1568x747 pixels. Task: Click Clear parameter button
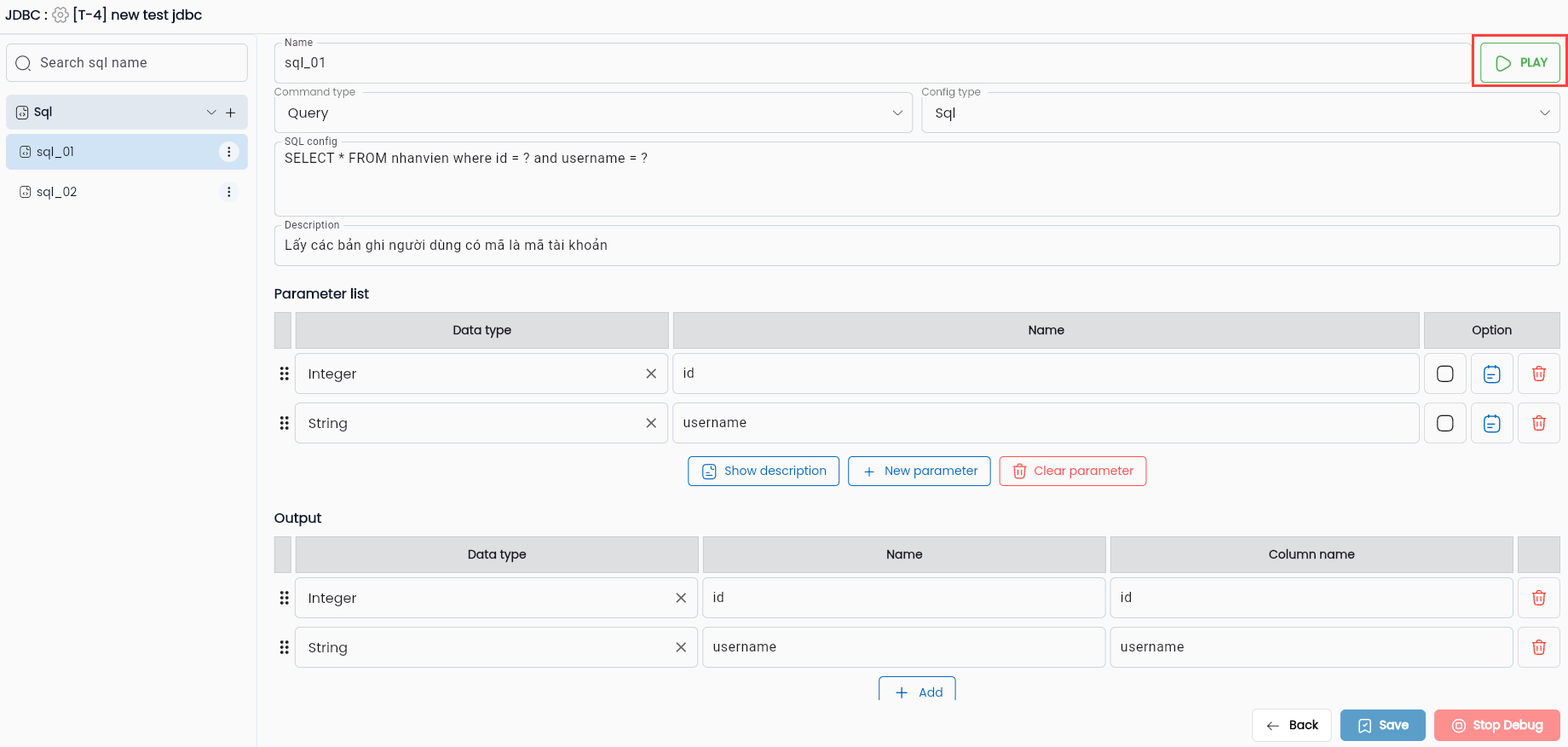(1073, 471)
